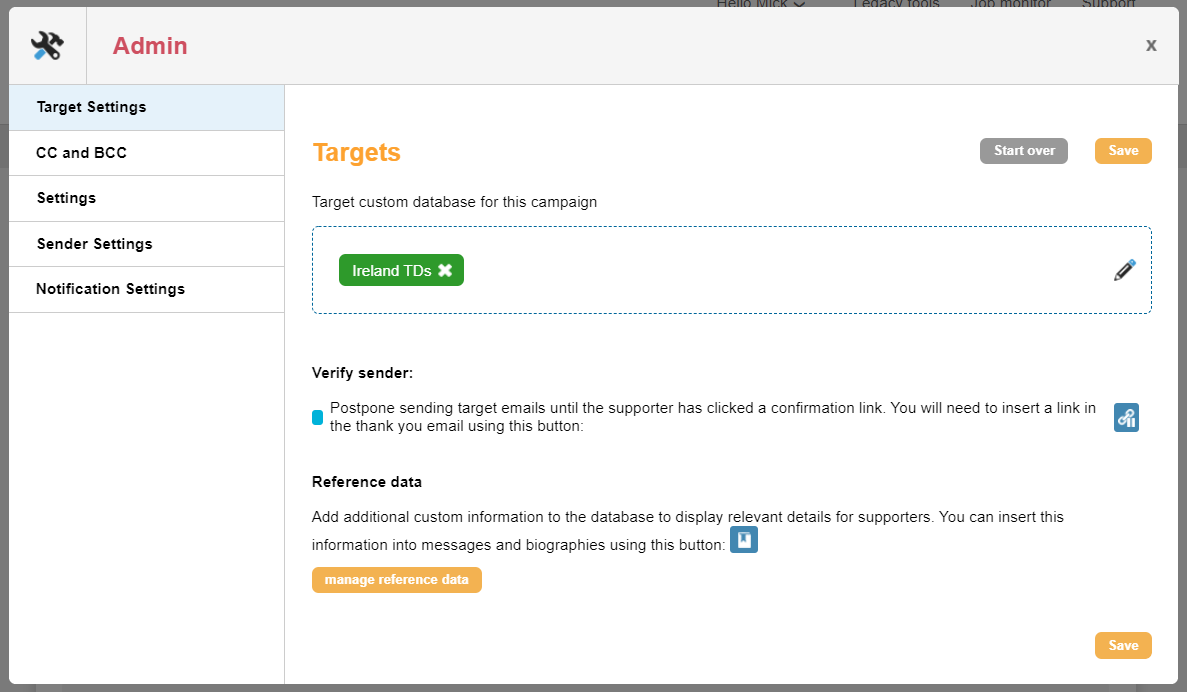
Task: Switch to CC and BCC settings
Action: click(x=81, y=152)
